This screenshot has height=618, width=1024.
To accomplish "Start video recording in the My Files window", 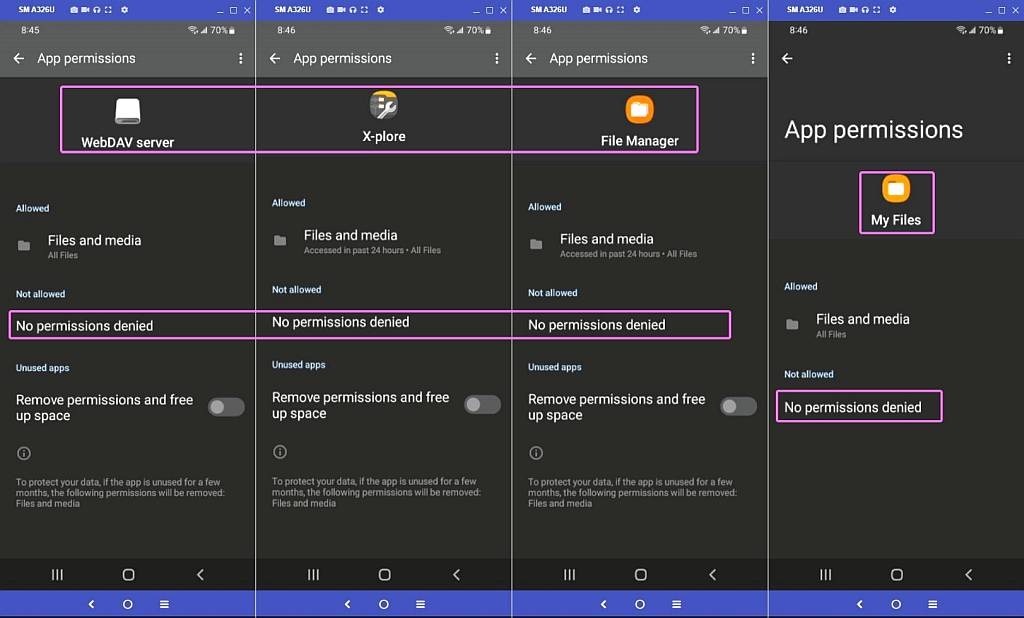I will (x=853, y=10).
